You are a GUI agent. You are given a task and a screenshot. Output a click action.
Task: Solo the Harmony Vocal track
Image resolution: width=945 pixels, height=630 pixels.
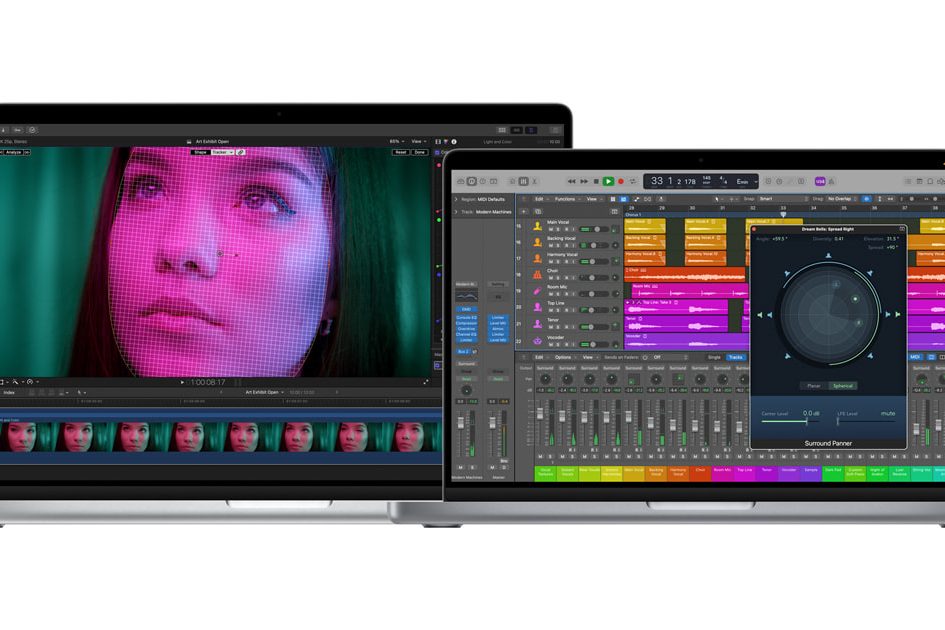558,261
